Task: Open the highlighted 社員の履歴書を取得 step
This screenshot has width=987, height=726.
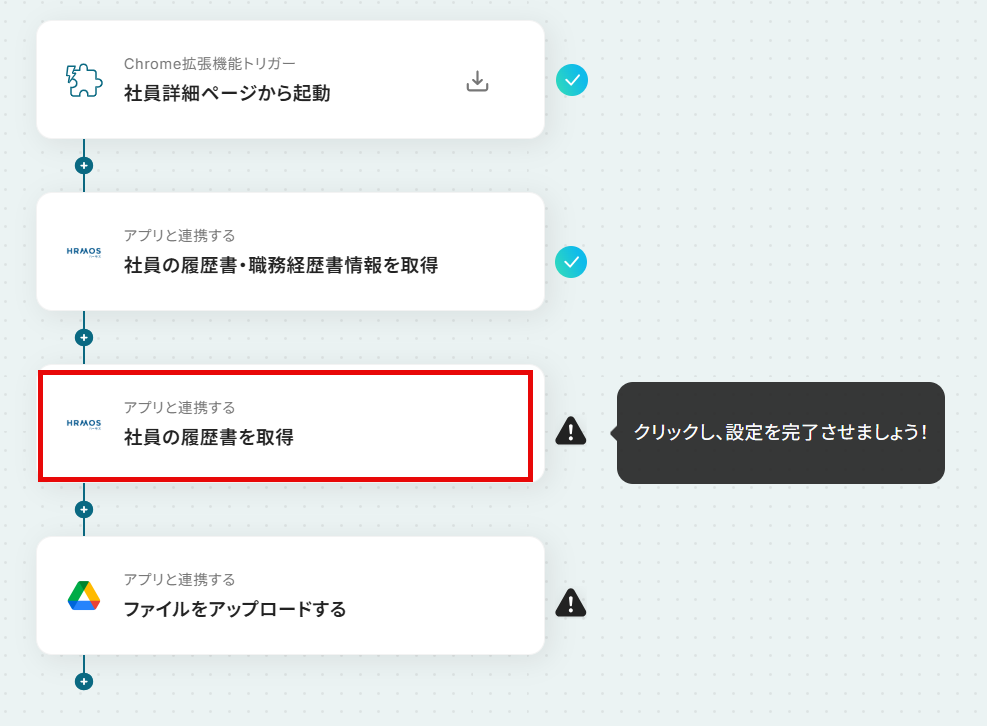Action: [286, 426]
